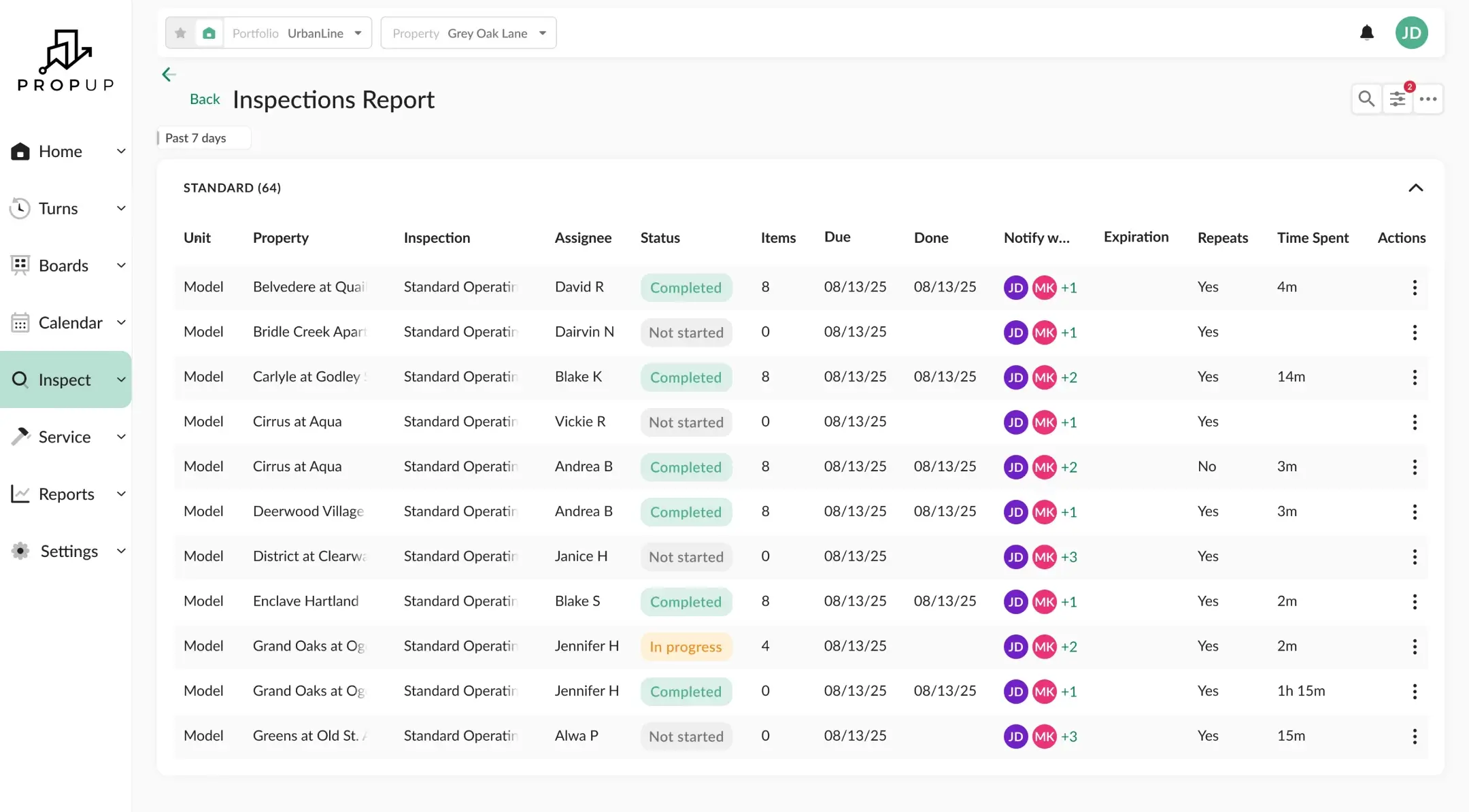Open the Reports sidebar menu
The height and width of the screenshot is (812, 1469).
(66, 494)
